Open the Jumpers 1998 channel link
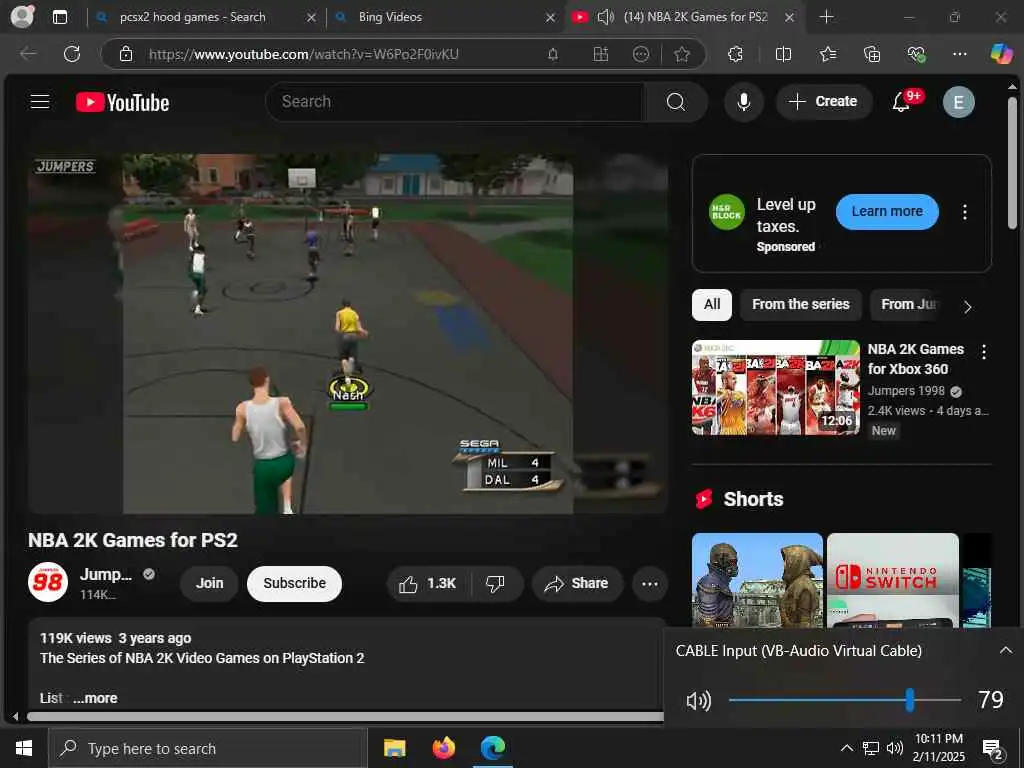 906,391
